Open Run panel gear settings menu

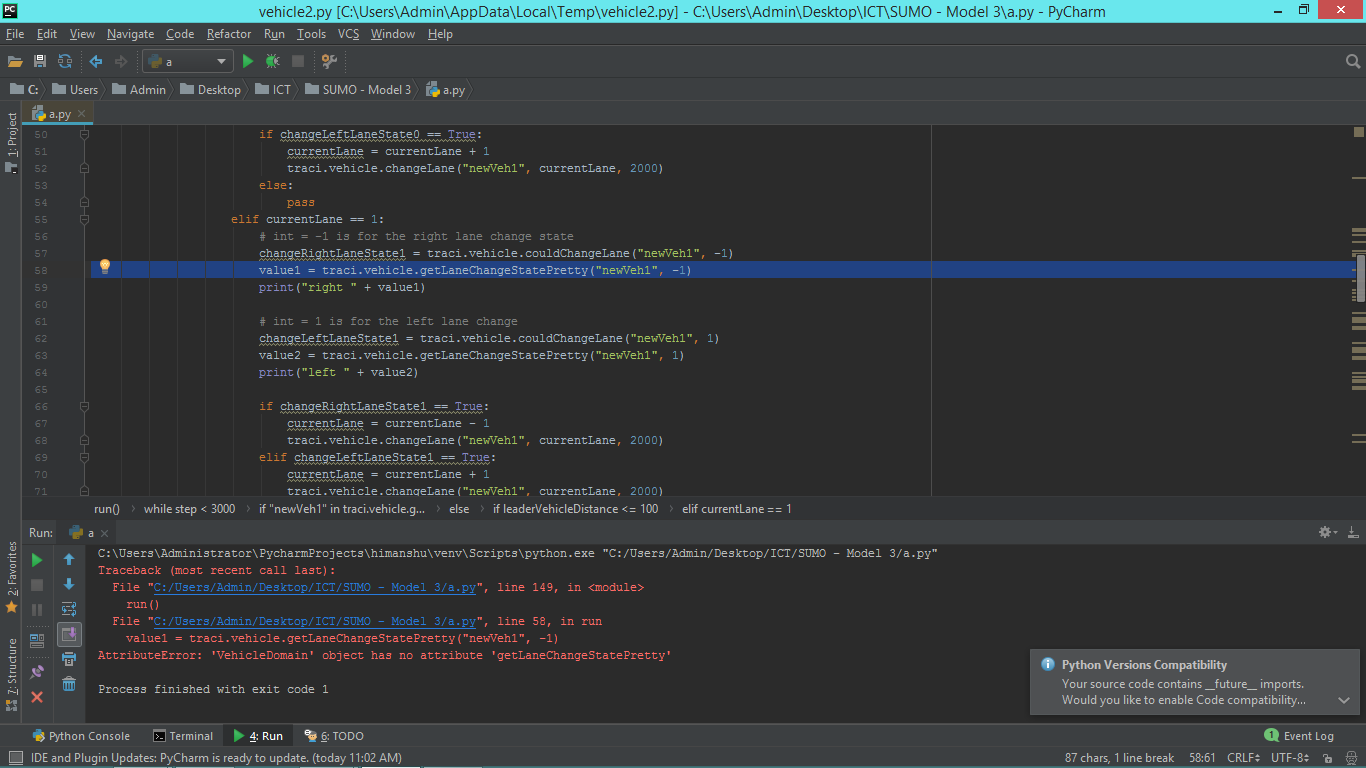pos(1328,533)
